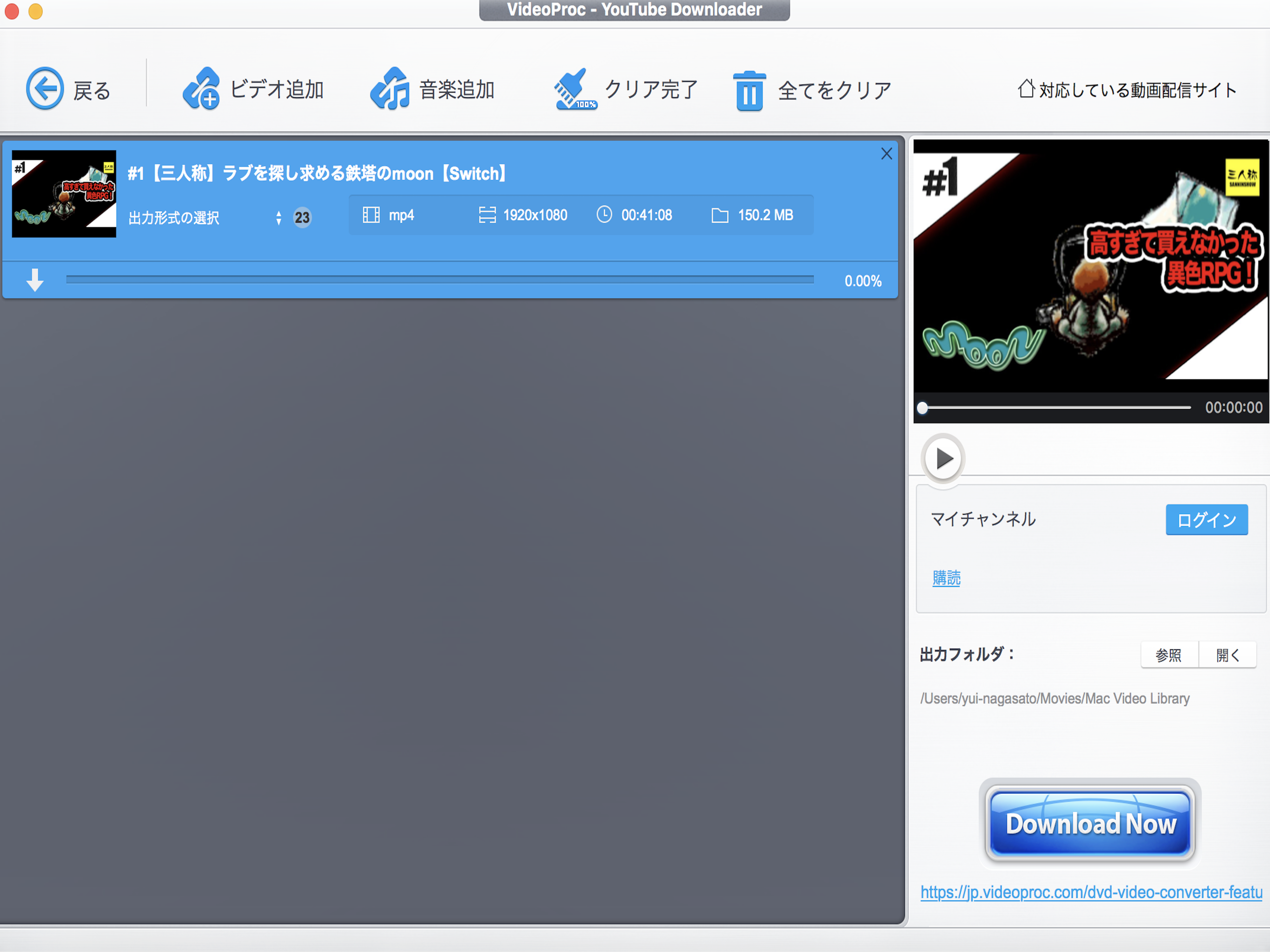Play the preview video
This screenshot has width=1270, height=952.
943,458
